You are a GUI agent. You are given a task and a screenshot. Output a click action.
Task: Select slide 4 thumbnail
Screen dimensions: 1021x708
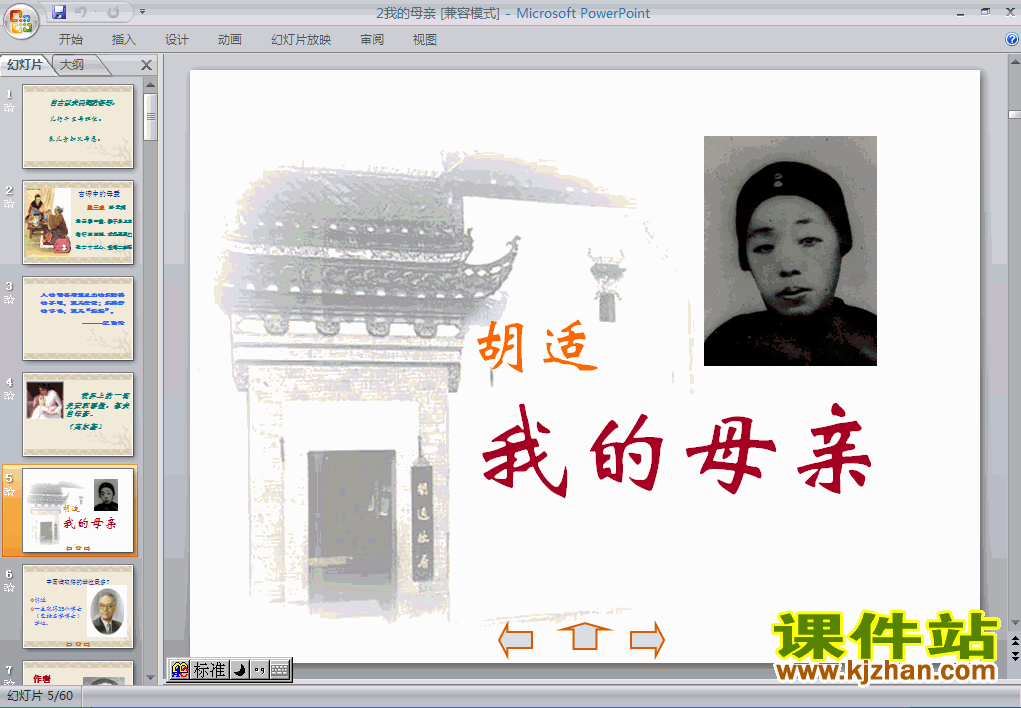click(x=78, y=414)
